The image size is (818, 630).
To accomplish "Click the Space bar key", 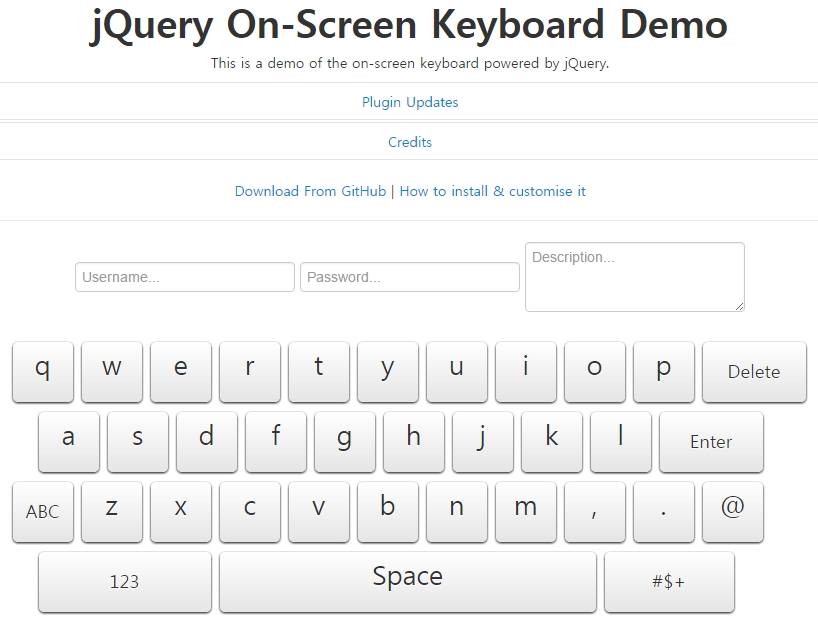I will (x=408, y=581).
